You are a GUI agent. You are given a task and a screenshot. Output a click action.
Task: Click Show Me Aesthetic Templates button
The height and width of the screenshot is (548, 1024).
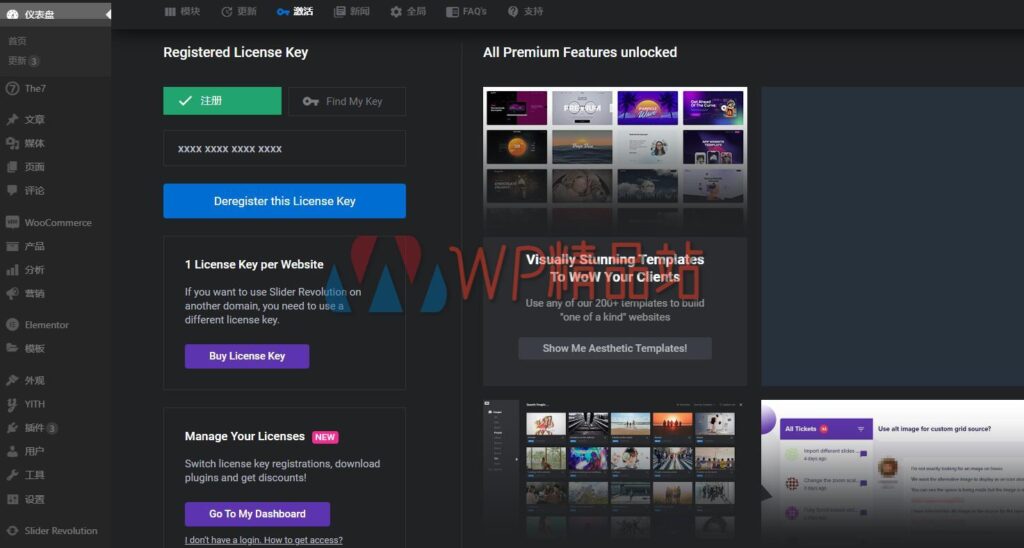(615, 348)
